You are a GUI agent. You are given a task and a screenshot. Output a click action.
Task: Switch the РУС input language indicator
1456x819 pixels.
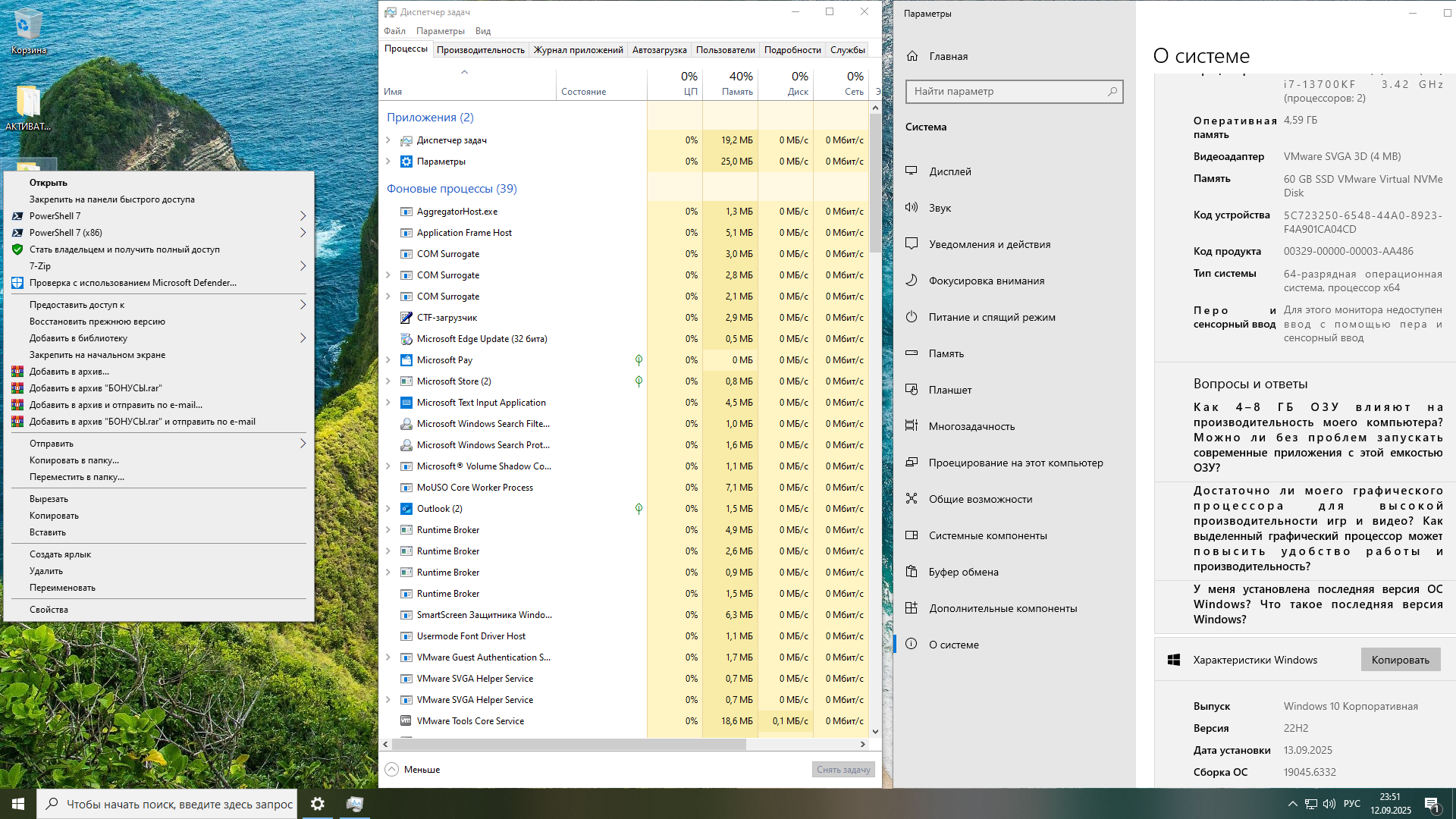[x=1351, y=804]
